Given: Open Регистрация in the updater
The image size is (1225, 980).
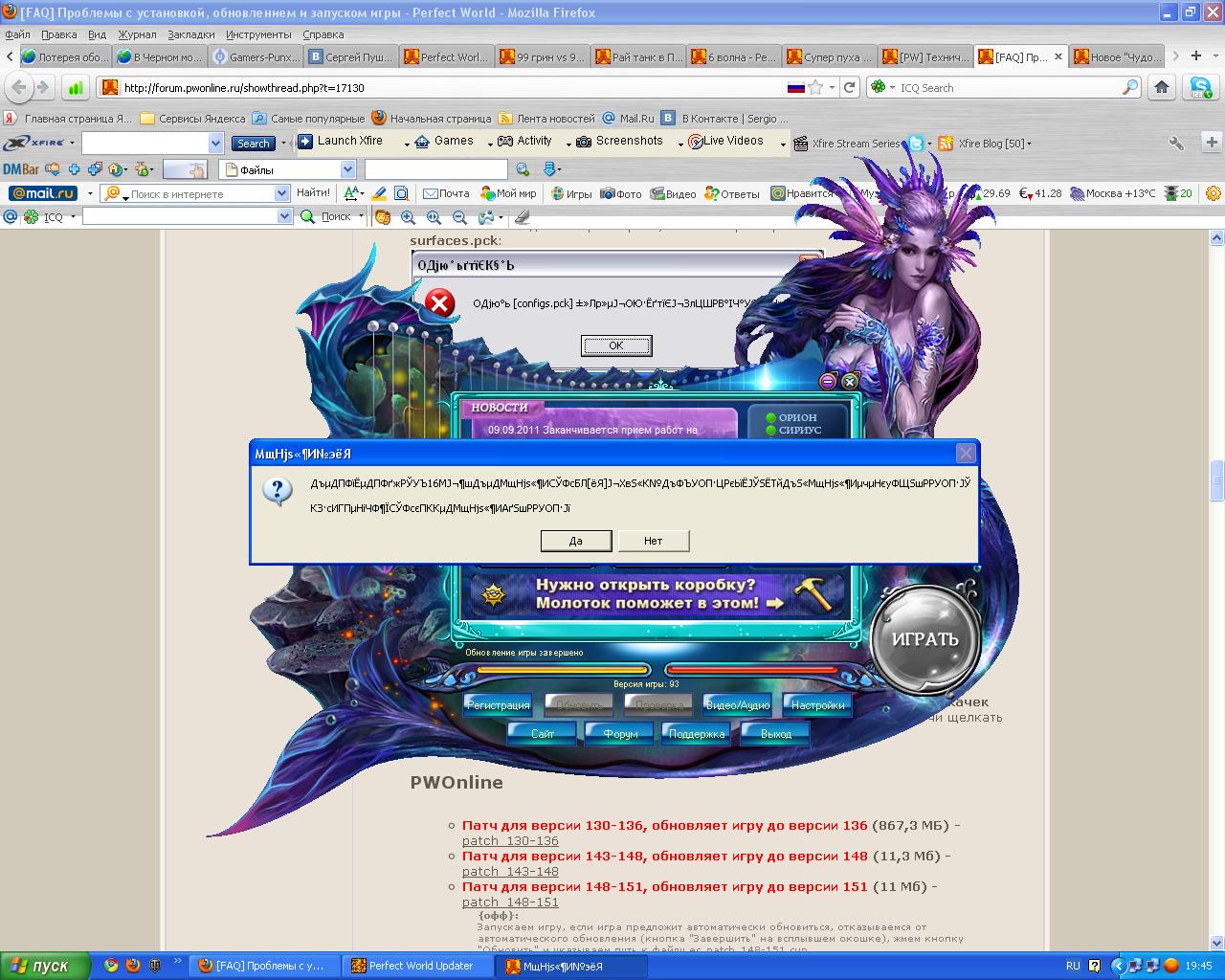Looking at the screenshot, I should [498, 705].
